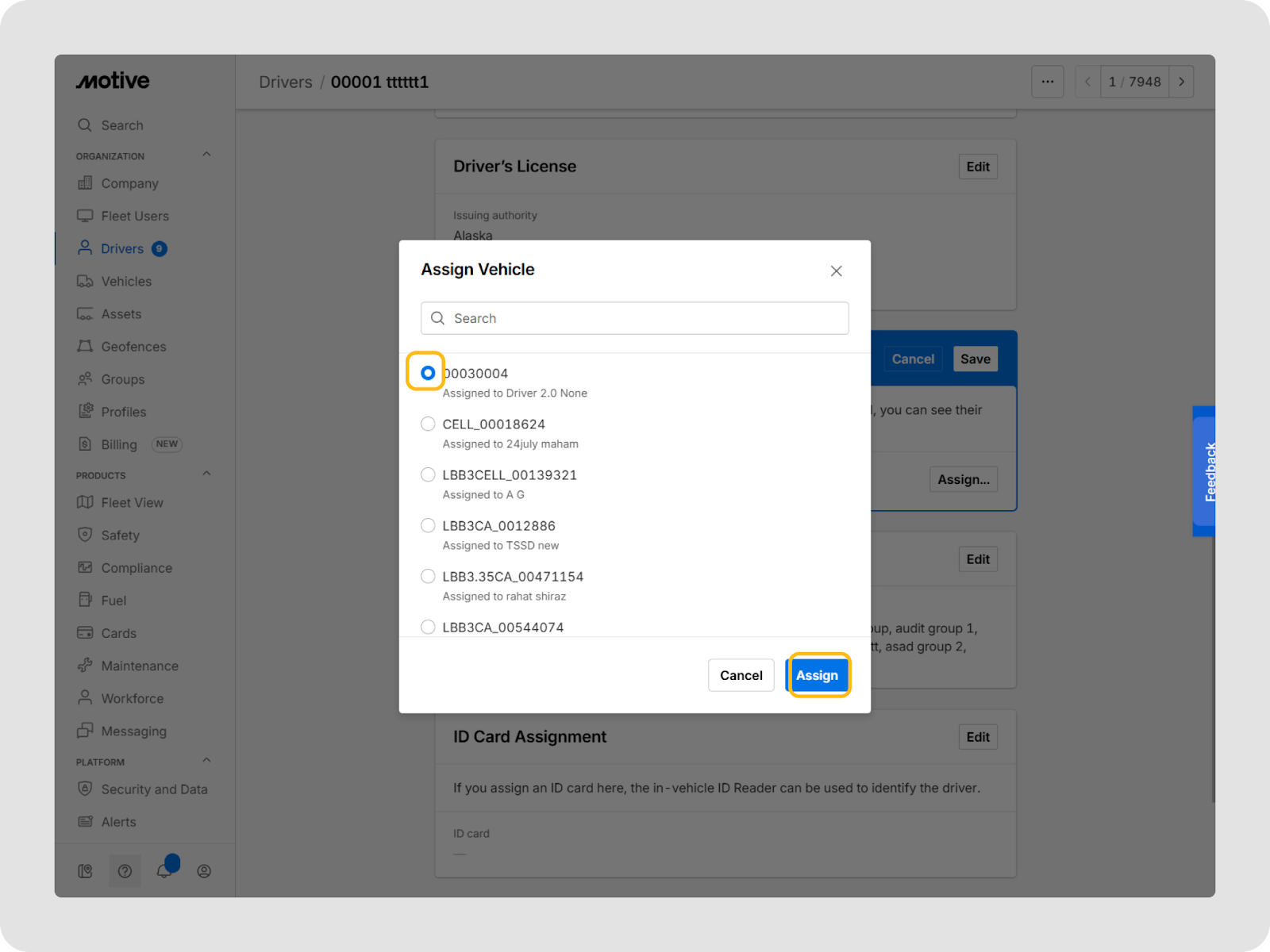1270x952 pixels.
Task: Collapse the Platform section chevron
Action: pyautogui.click(x=206, y=761)
